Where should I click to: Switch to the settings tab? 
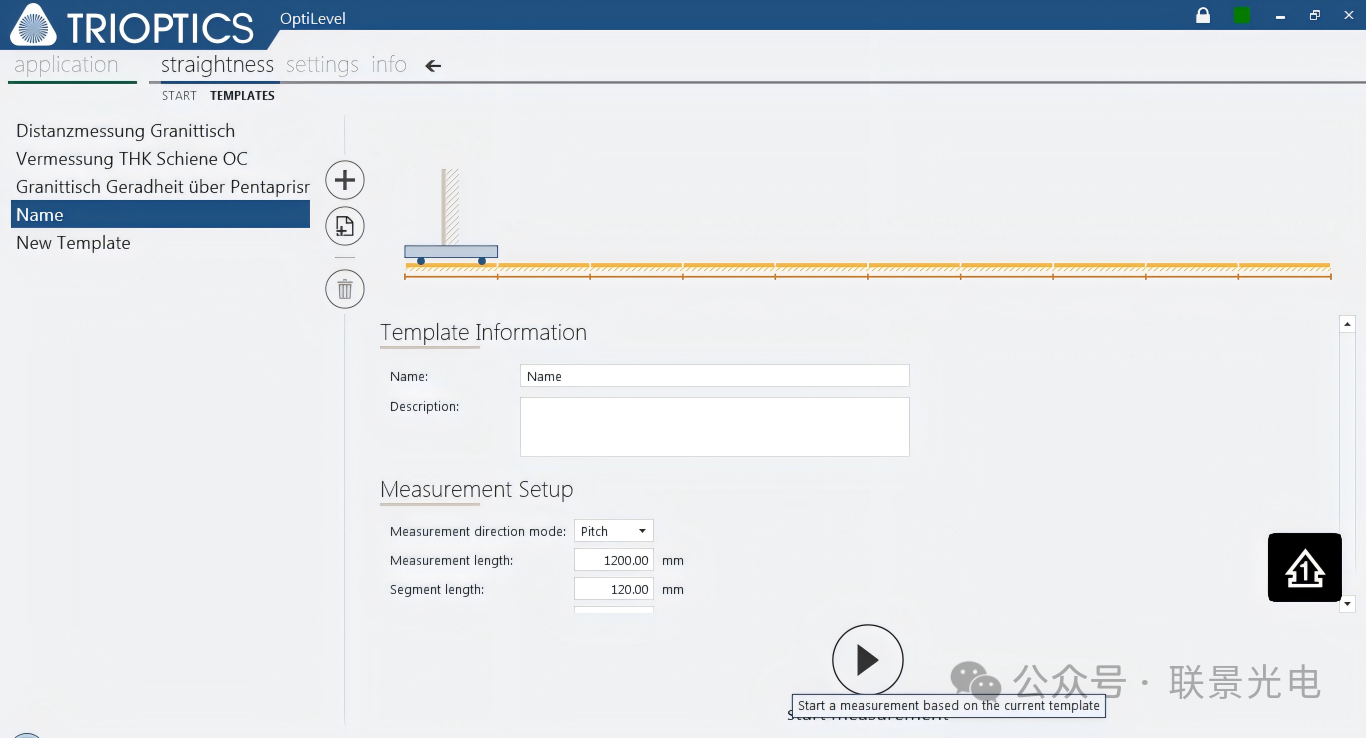[322, 65]
